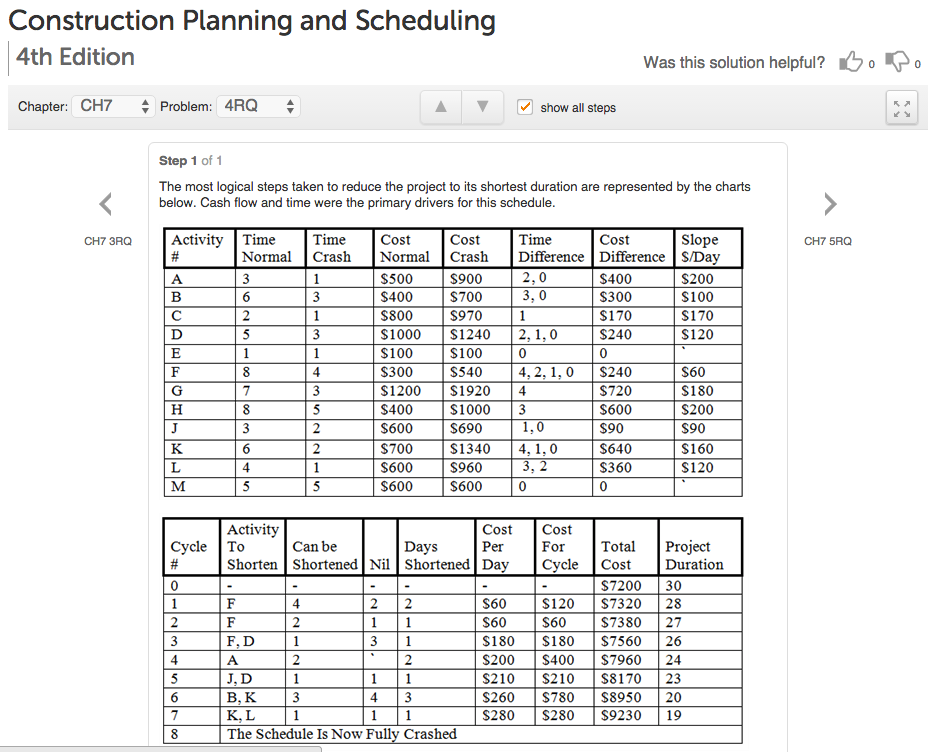Click the thumbs down icon to rate unhelpful
Image resolution: width=936 pixels, height=752 pixels.
click(898, 62)
